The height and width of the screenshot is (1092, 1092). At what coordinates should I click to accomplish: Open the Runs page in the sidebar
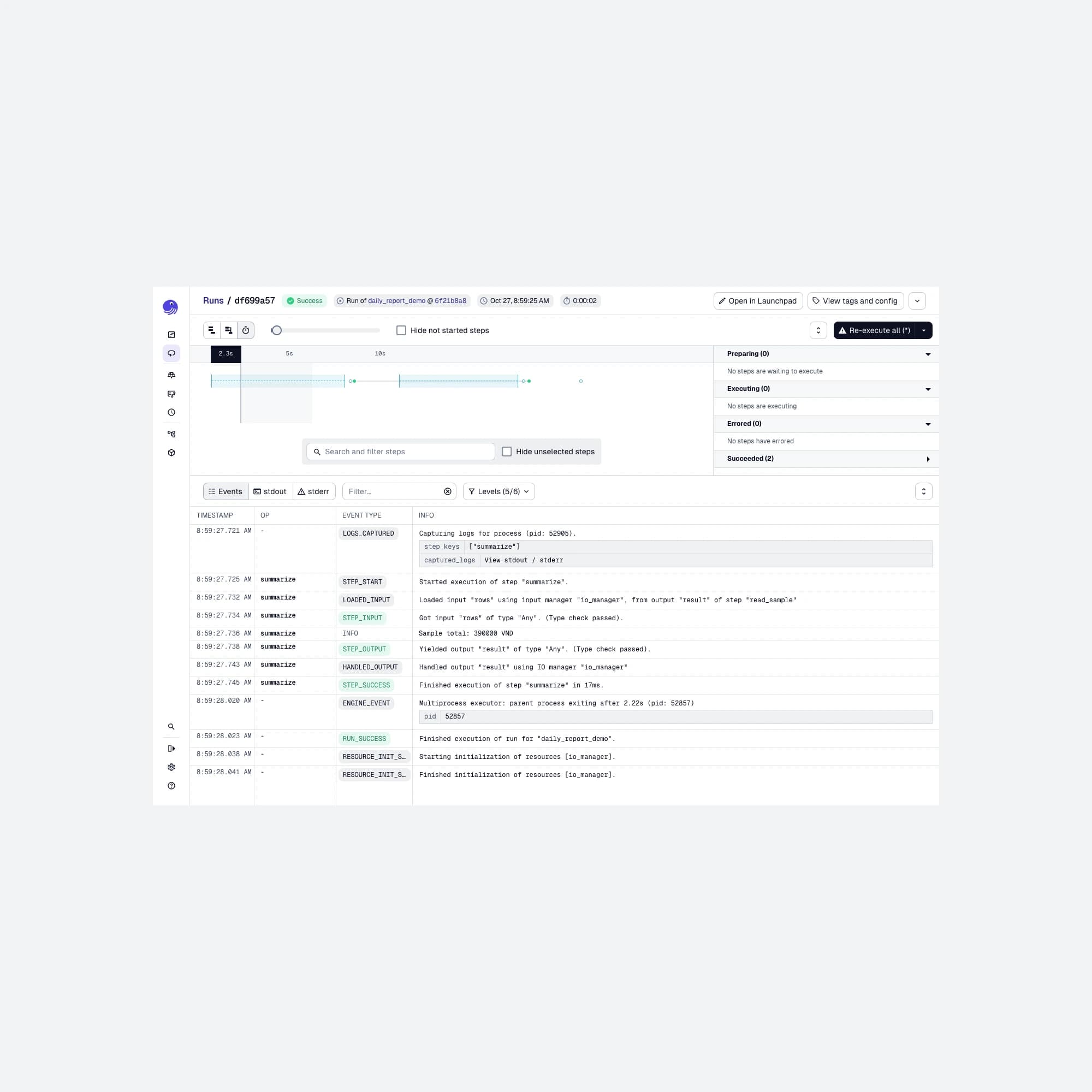point(171,353)
